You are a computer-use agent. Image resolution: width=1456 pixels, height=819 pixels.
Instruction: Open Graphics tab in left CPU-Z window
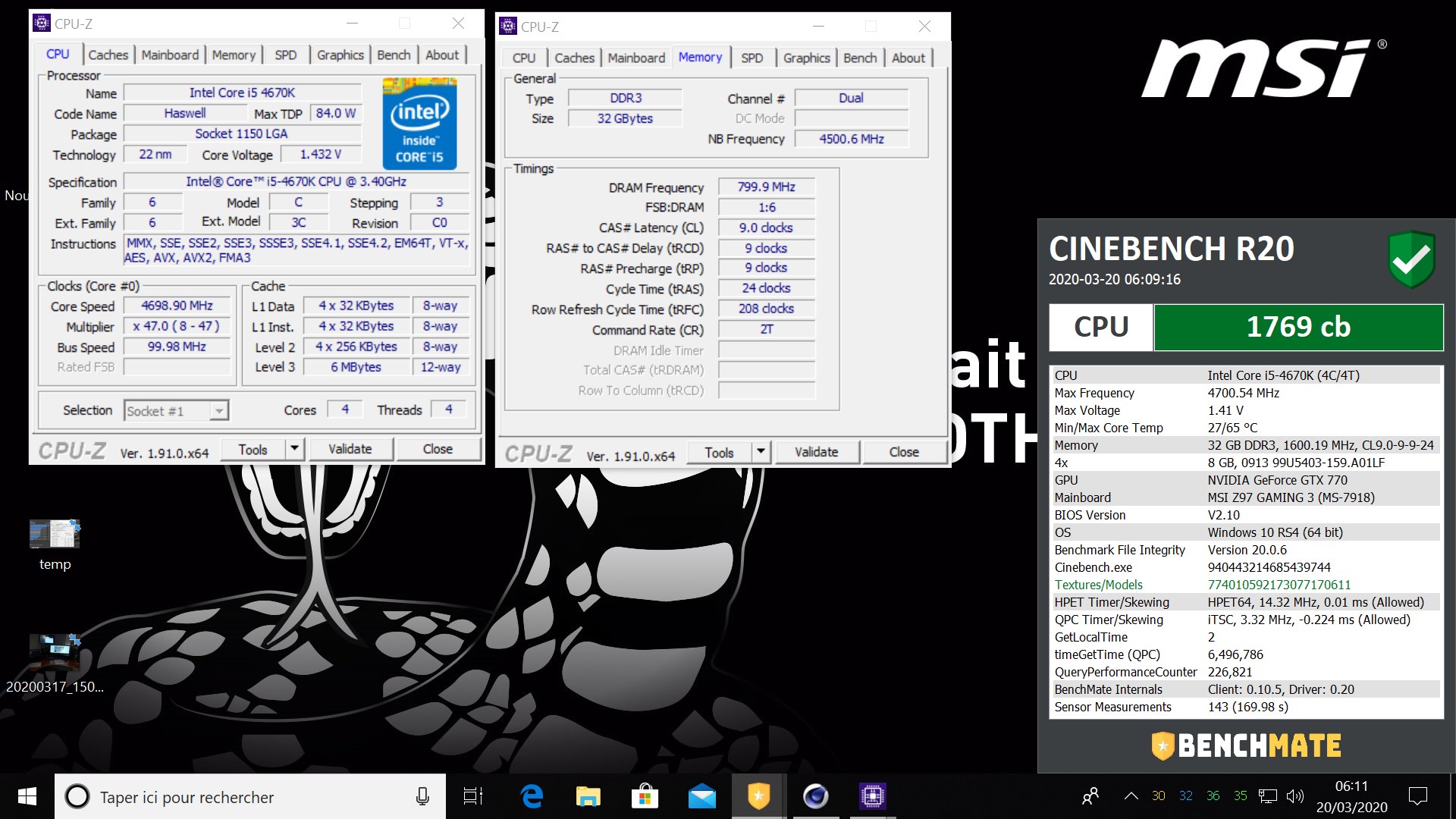340,55
